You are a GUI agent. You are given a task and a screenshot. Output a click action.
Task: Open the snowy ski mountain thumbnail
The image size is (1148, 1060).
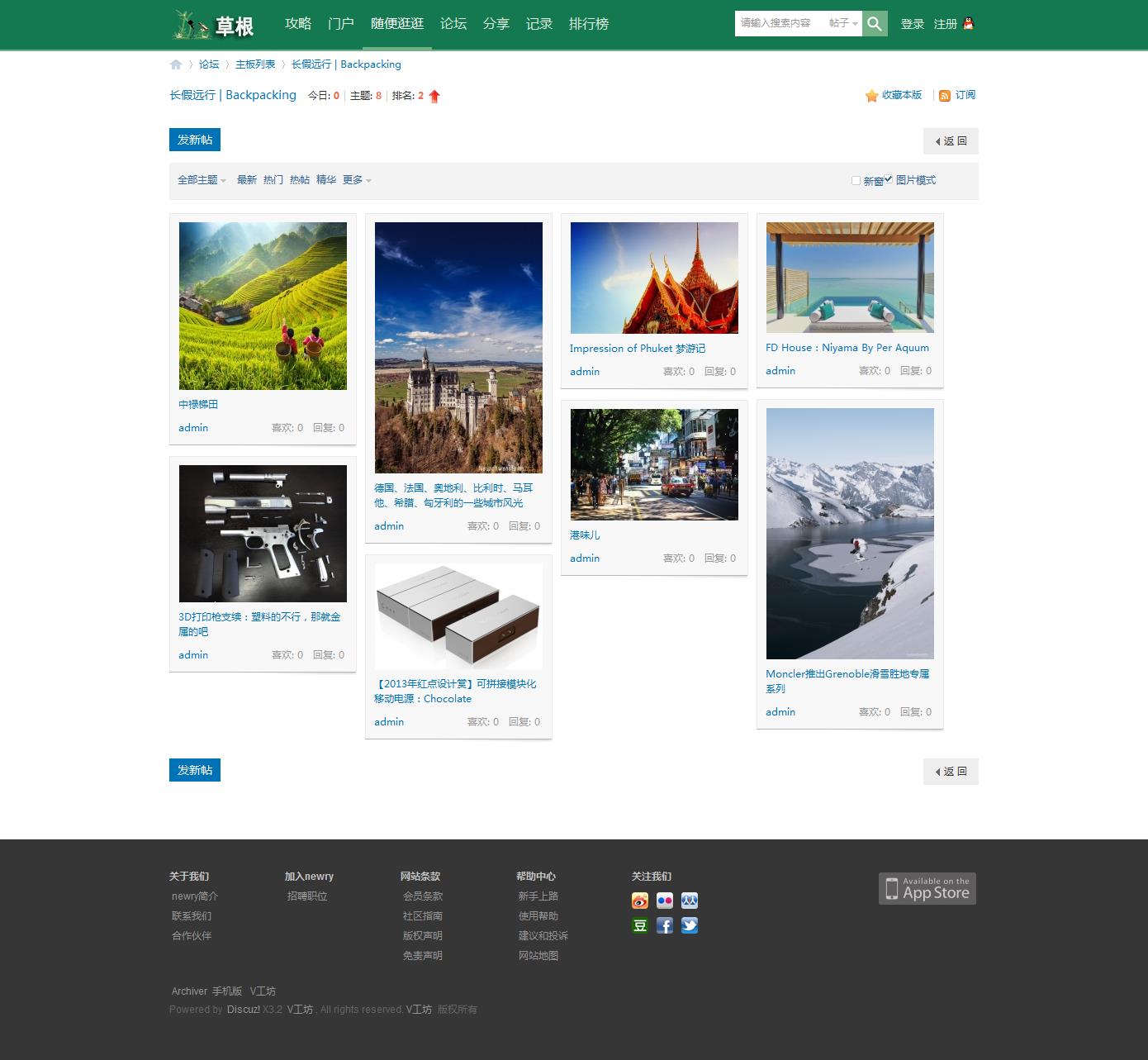point(850,534)
